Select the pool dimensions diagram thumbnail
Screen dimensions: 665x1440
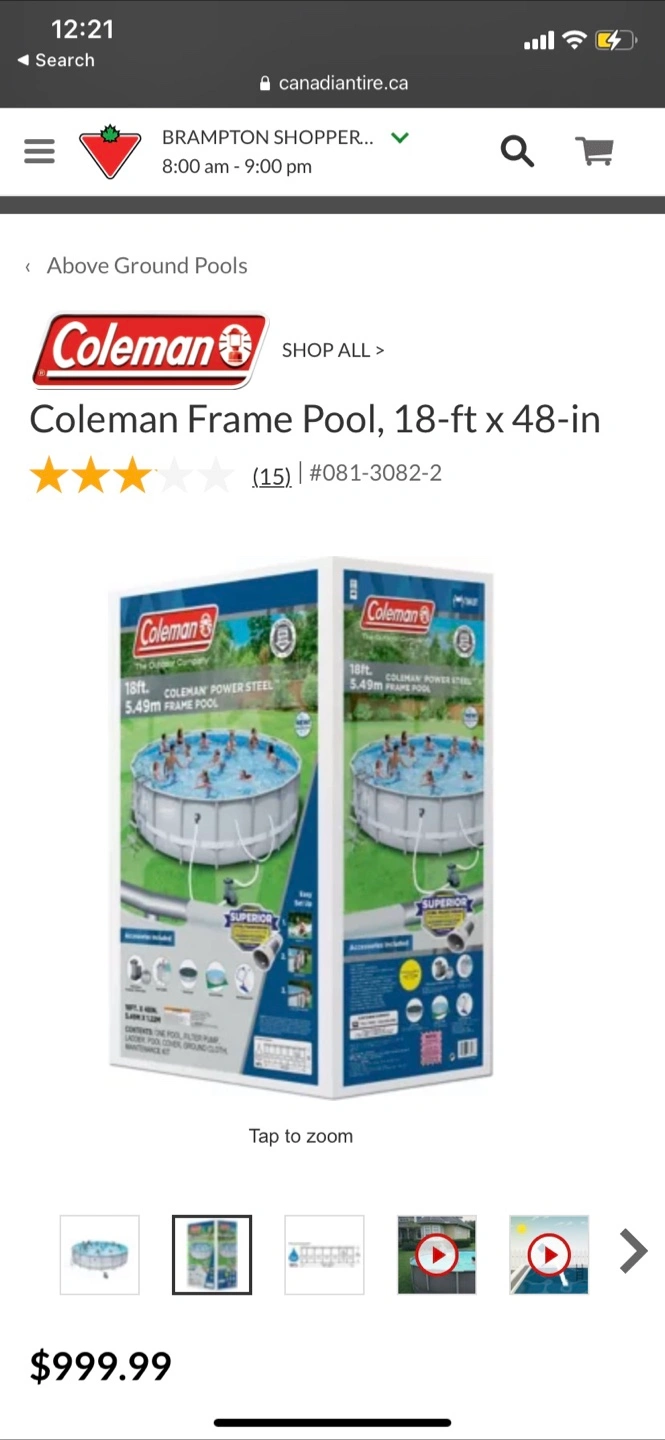(x=324, y=1255)
